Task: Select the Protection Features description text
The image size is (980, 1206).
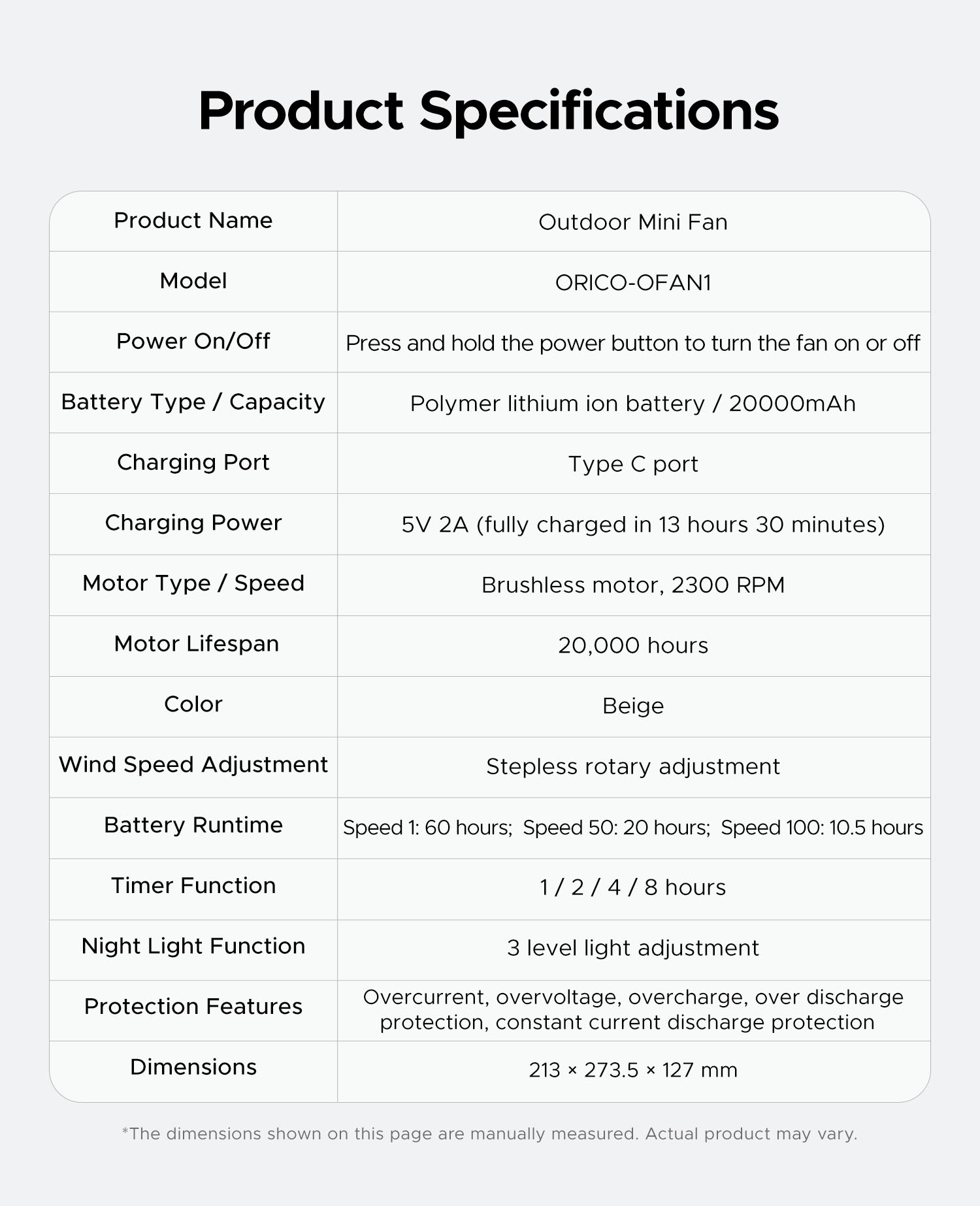Action: point(633,1009)
